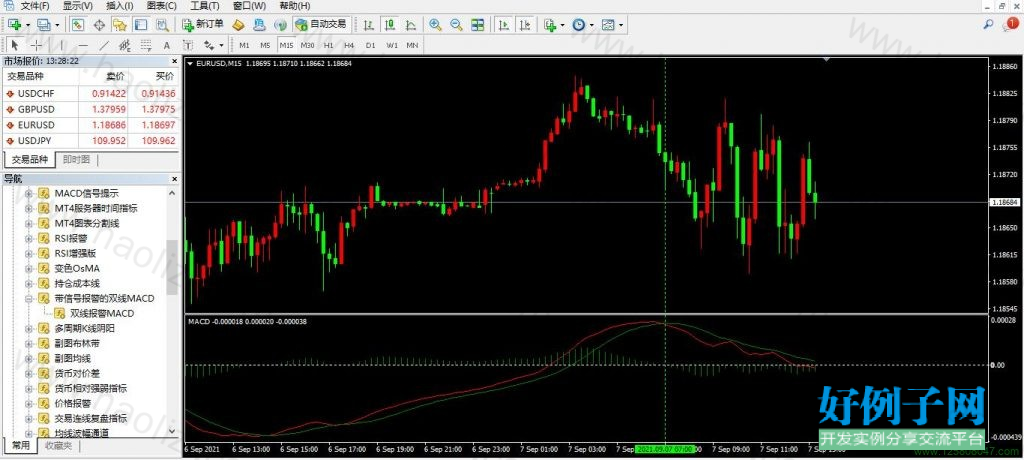Select the equidistant channel tool
Image resolution: width=1024 pixels, height=460 pixels.
(x=125, y=45)
